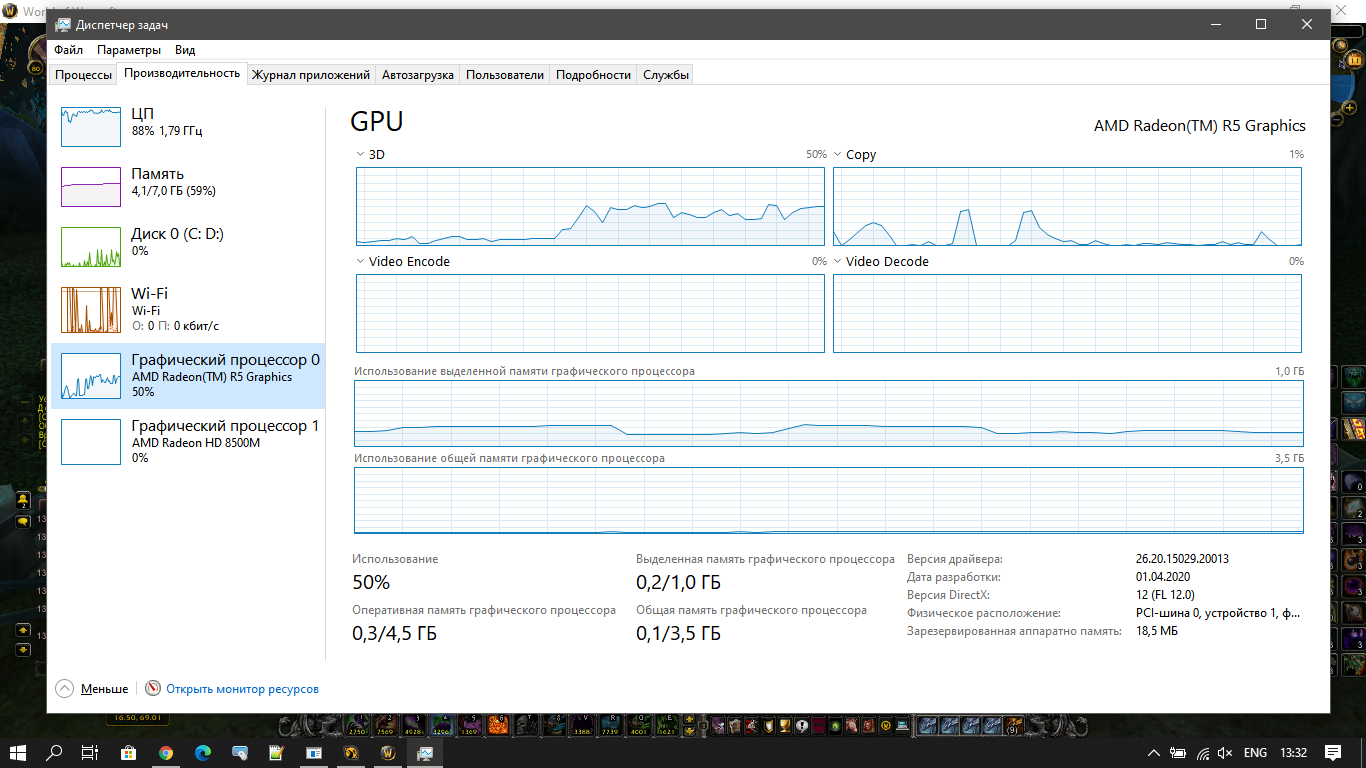Select Графический процессор 1 (Radeon HD 8500M)
The image size is (1366, 768).
coord(92,441)
